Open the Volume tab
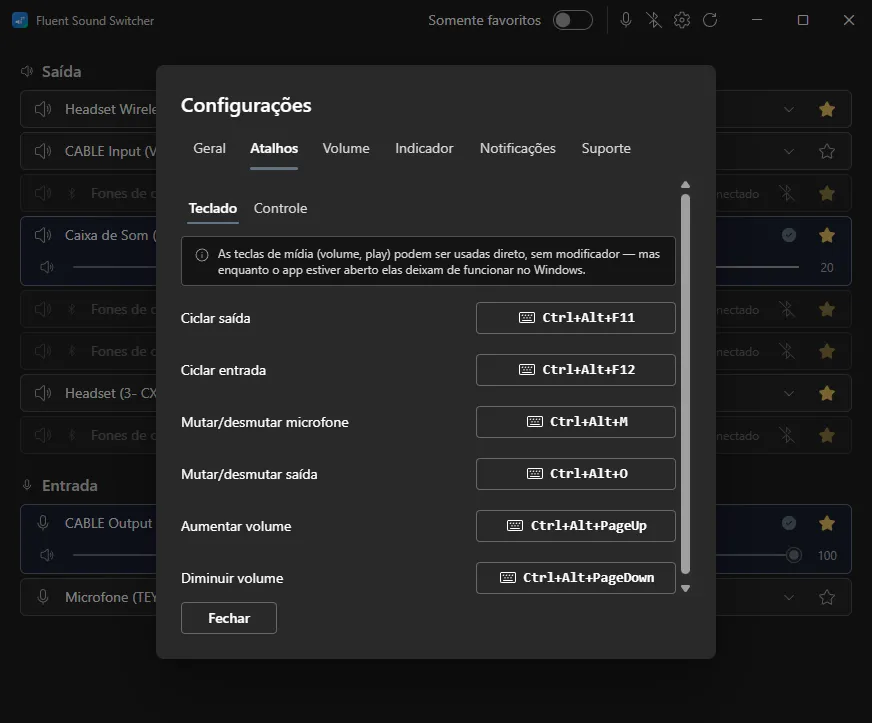Viewport: 872px width, 723px height. point(346,148)
